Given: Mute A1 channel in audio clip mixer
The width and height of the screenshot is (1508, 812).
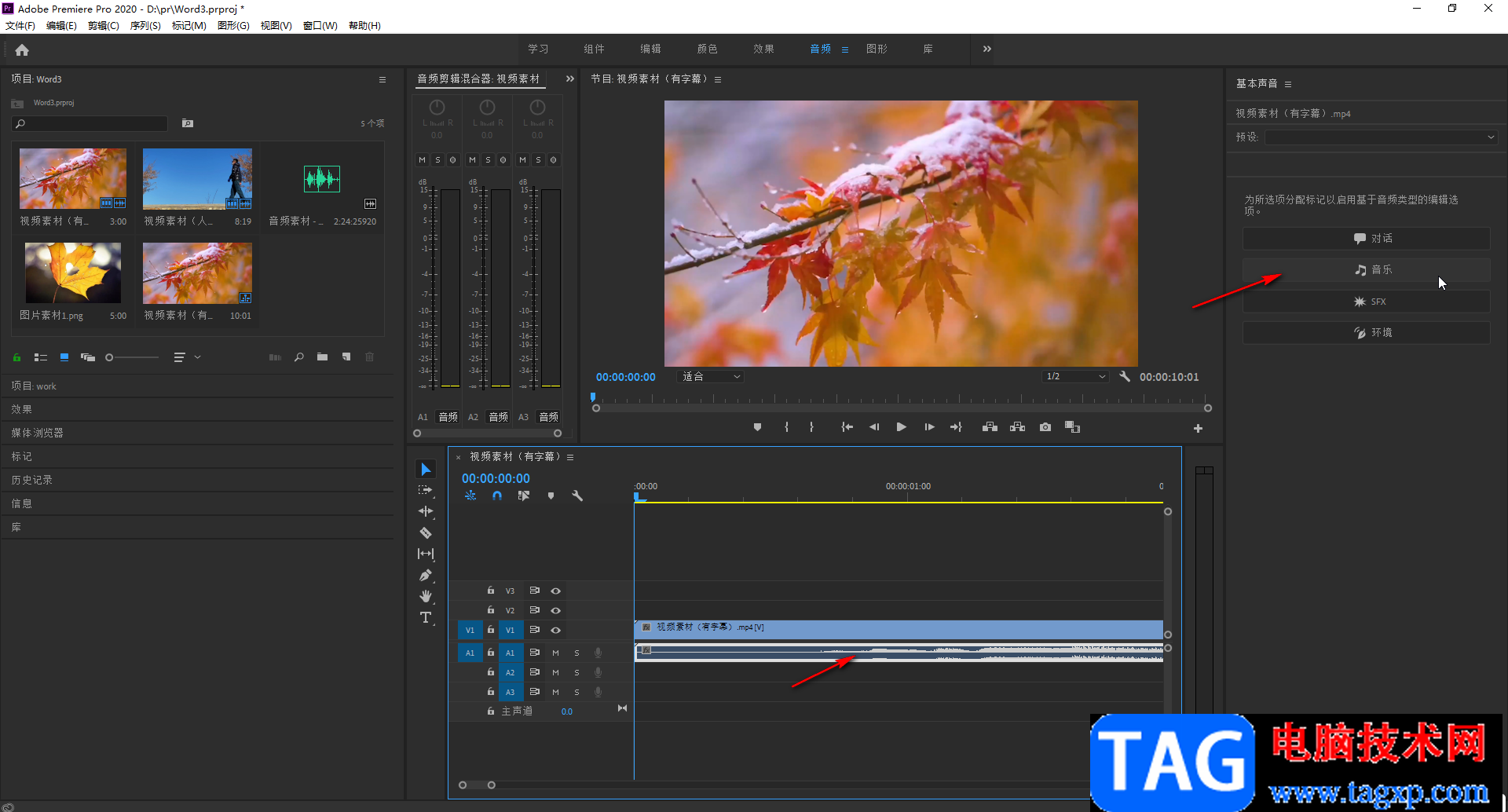Looking at the screenshot, I should (x=422, y=159).
